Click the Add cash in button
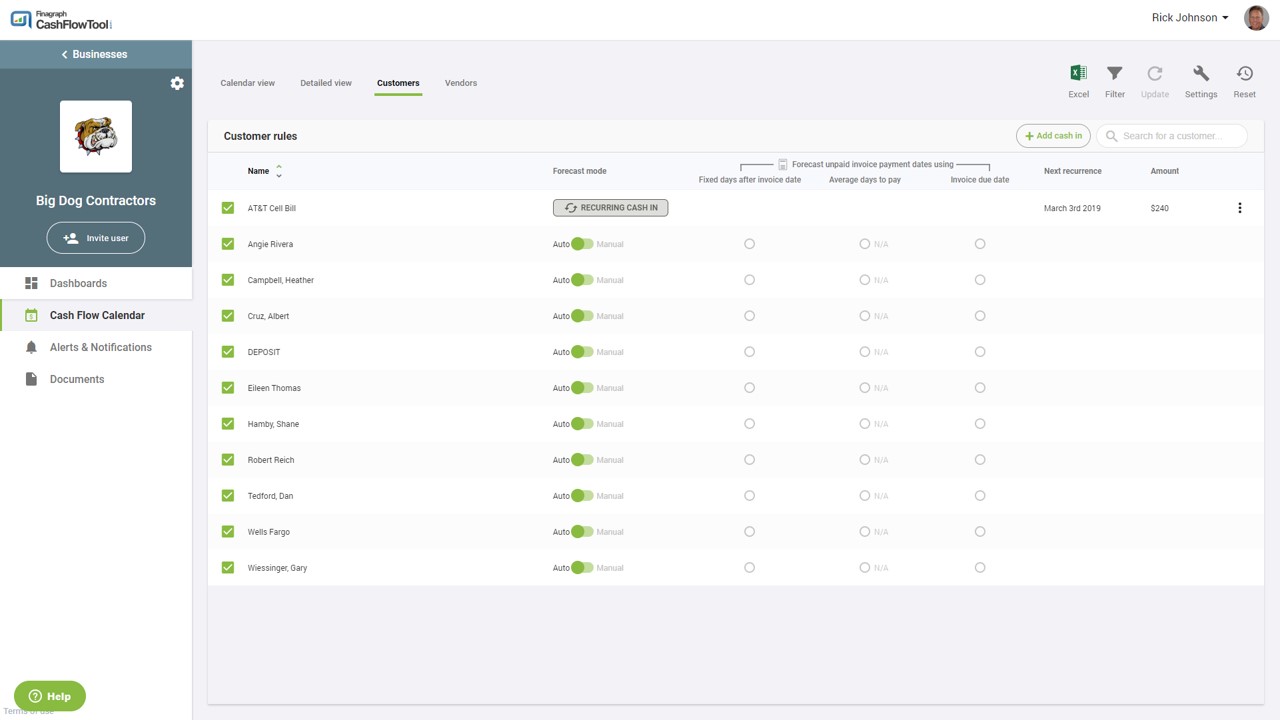Viewport: 1280px width, 720px height. 1053,136
